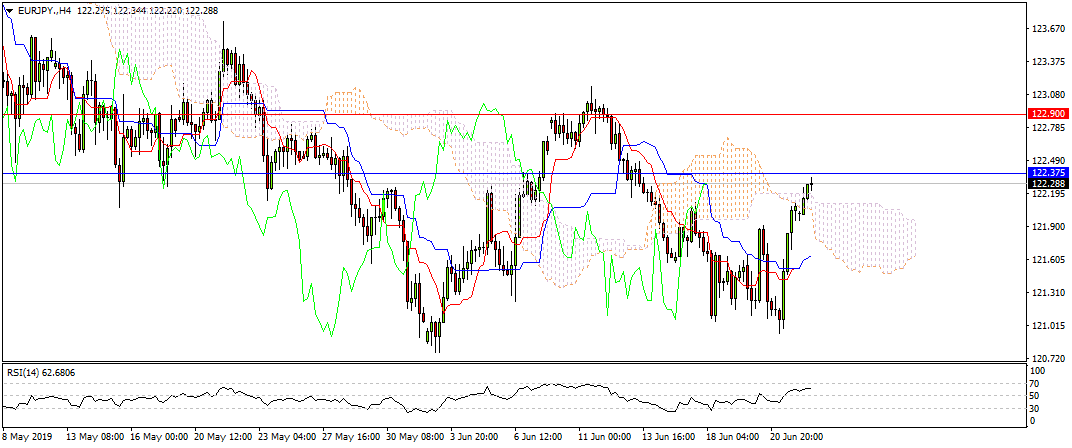This screenshot has width=1072, height=448.
Task: Click the current price 122.288 tag
Action: click(1048, 183)
